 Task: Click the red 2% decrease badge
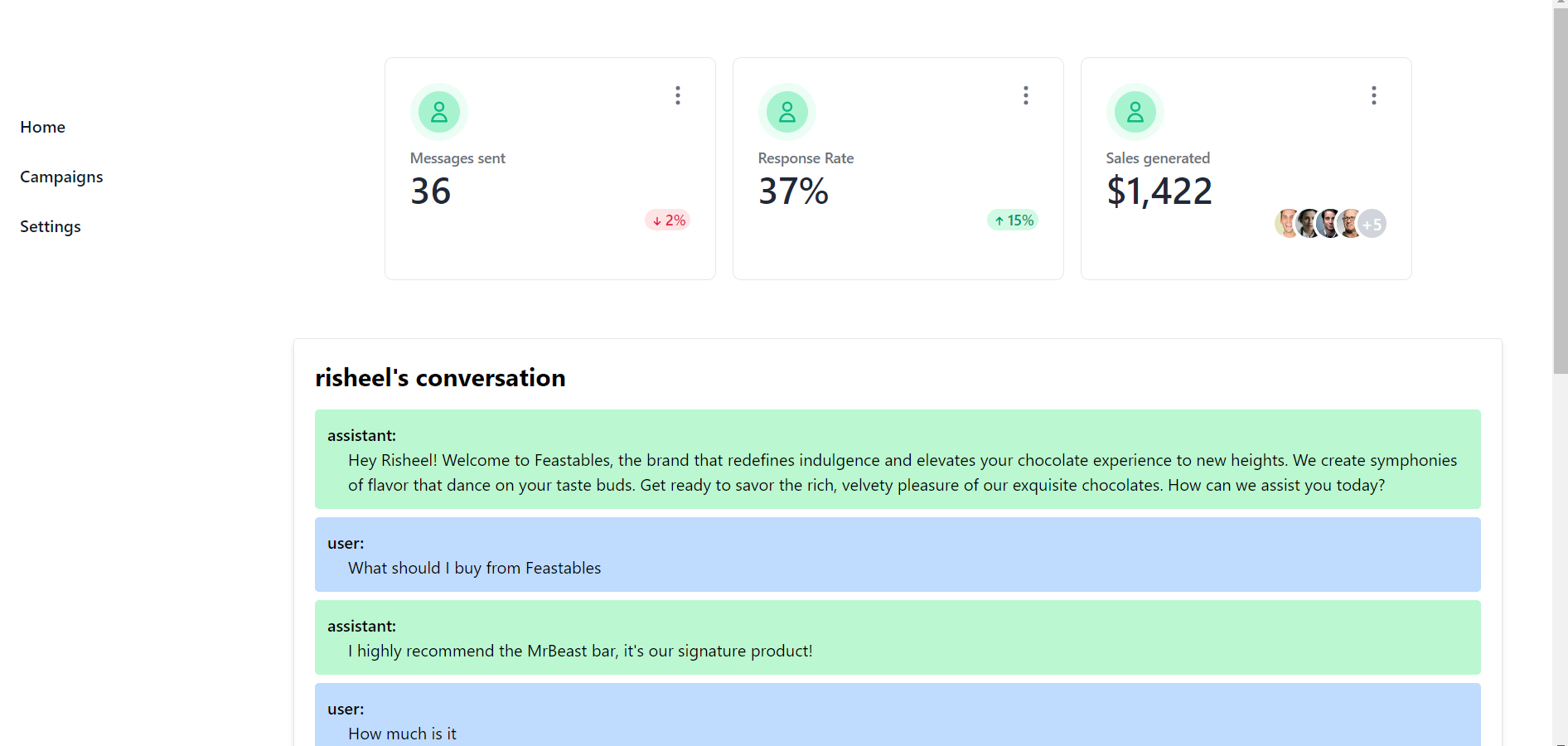668,220
